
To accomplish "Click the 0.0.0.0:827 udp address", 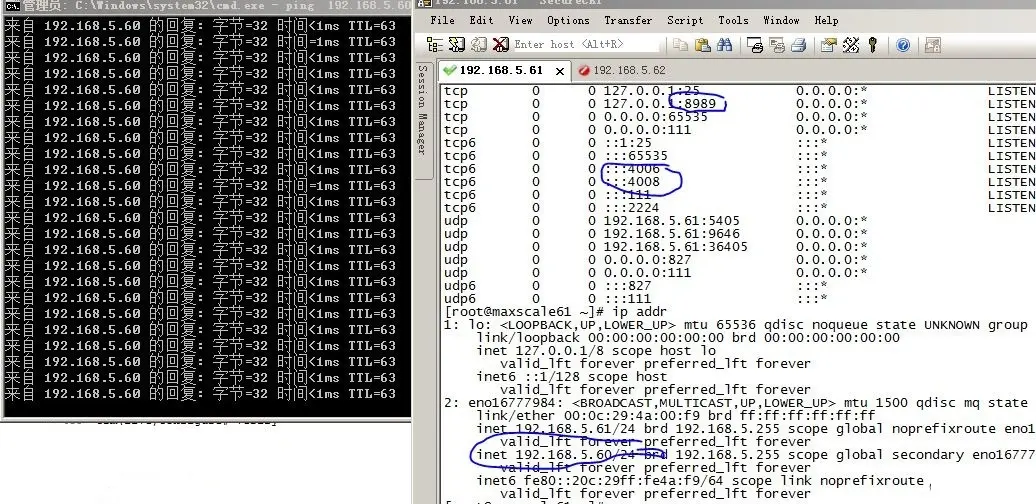I will pos(648,260).
